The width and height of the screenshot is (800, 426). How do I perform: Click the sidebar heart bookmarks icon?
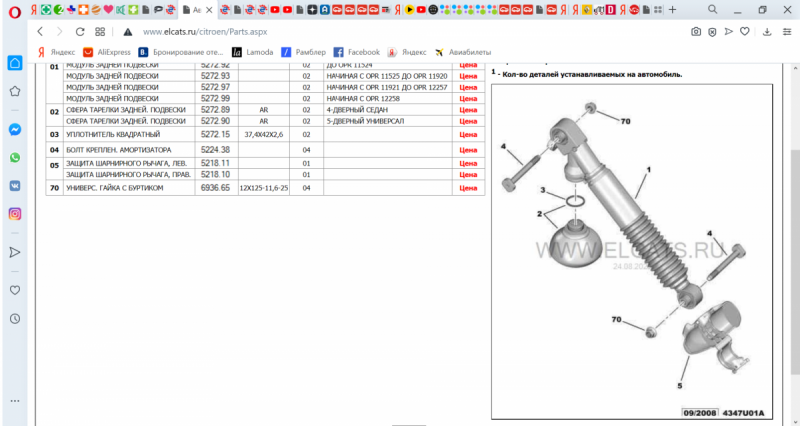pyautogui.click(x=15, y=290)
